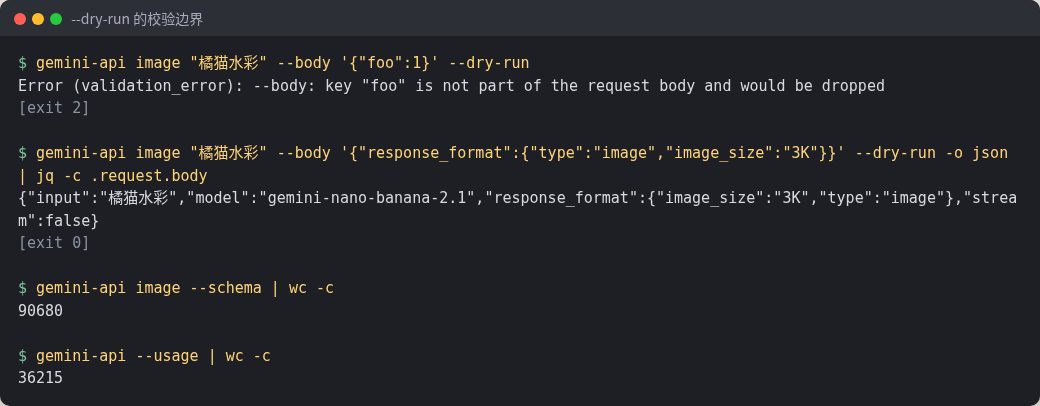Click the "[exit 2]" status text

click(x=54, y=107)
